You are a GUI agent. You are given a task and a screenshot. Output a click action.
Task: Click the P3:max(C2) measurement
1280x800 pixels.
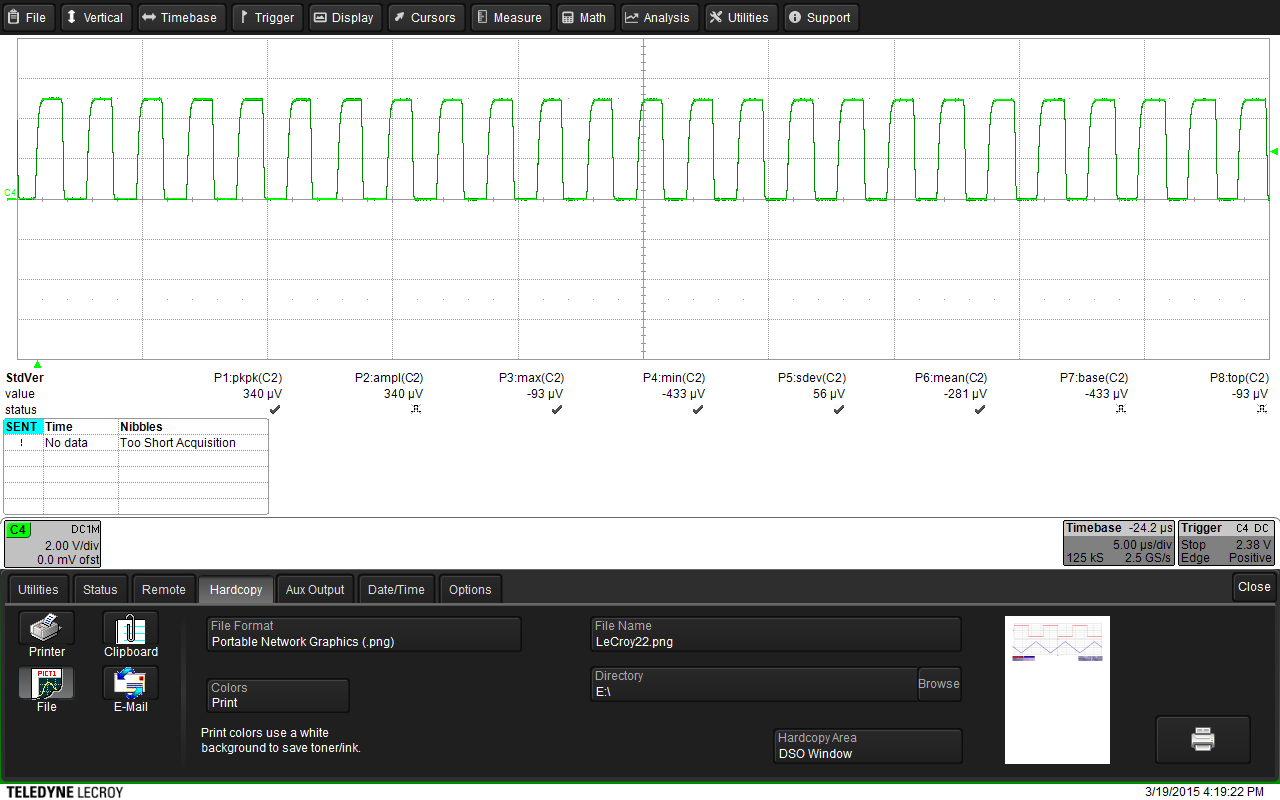point(531,378)
